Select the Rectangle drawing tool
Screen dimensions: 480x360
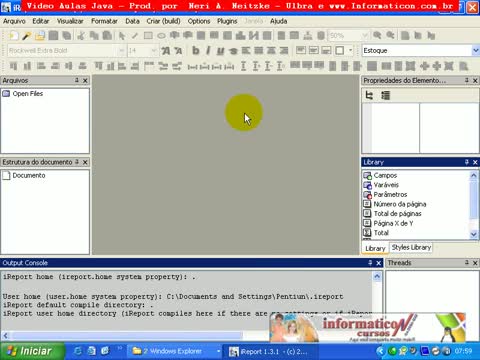point(148,36)
